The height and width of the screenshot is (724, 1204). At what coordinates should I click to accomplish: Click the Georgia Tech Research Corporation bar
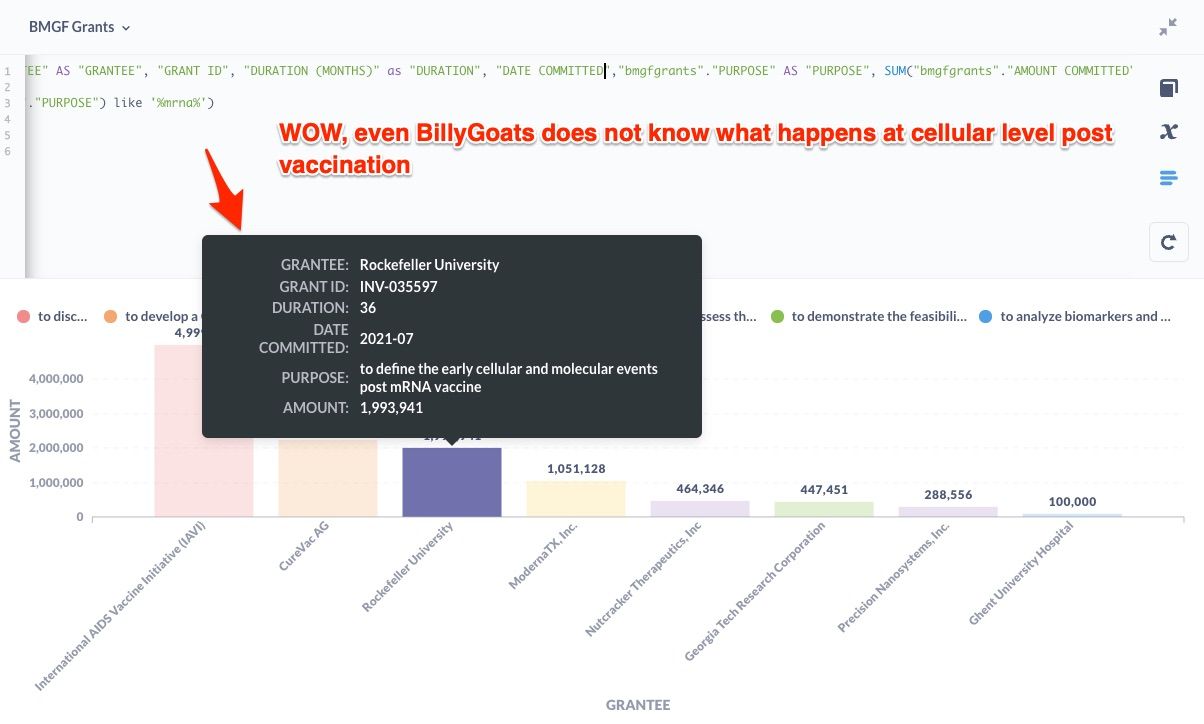[824, 509]
